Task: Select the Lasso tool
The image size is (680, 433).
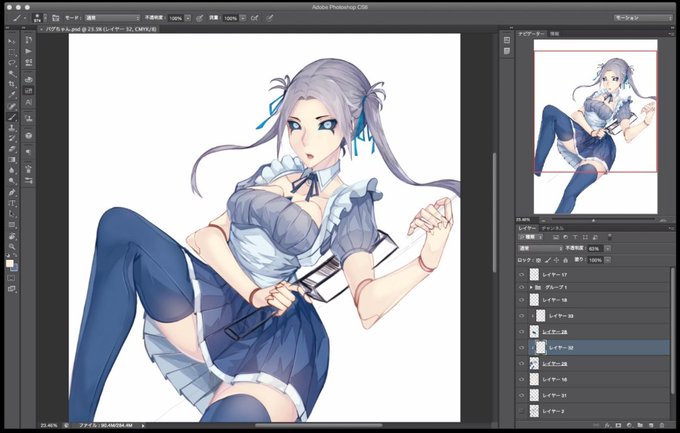Action: (12, 63)
